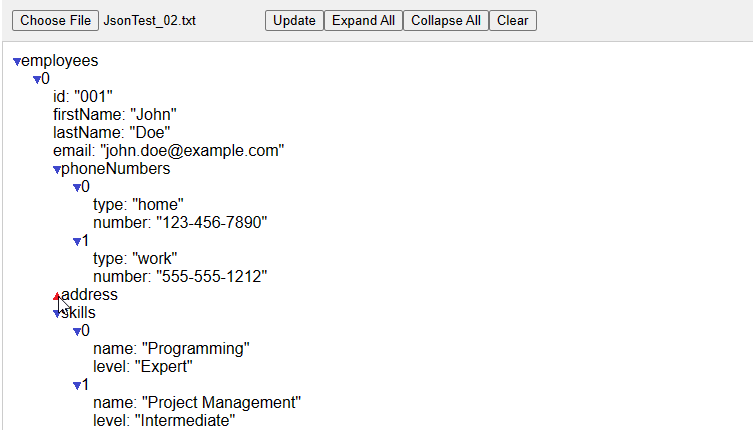
Task: Click the Collapse All button
Action: coord(446,21)
